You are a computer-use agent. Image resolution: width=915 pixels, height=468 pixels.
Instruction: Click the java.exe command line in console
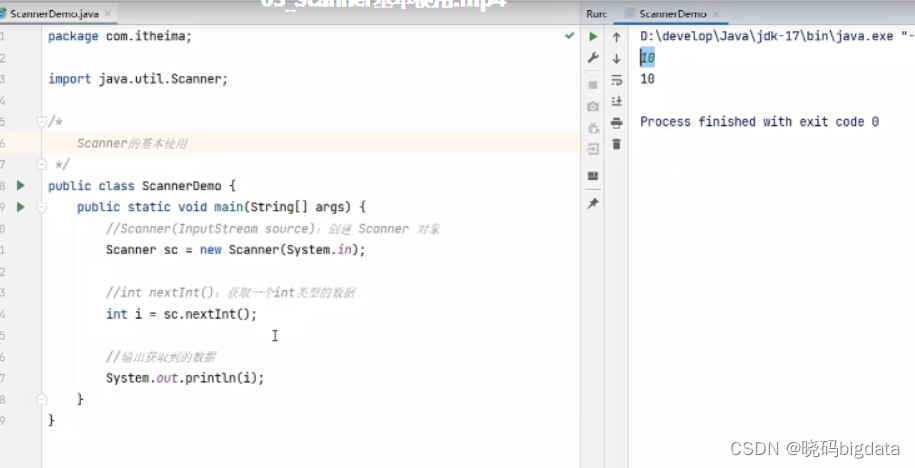coord(777,36)
